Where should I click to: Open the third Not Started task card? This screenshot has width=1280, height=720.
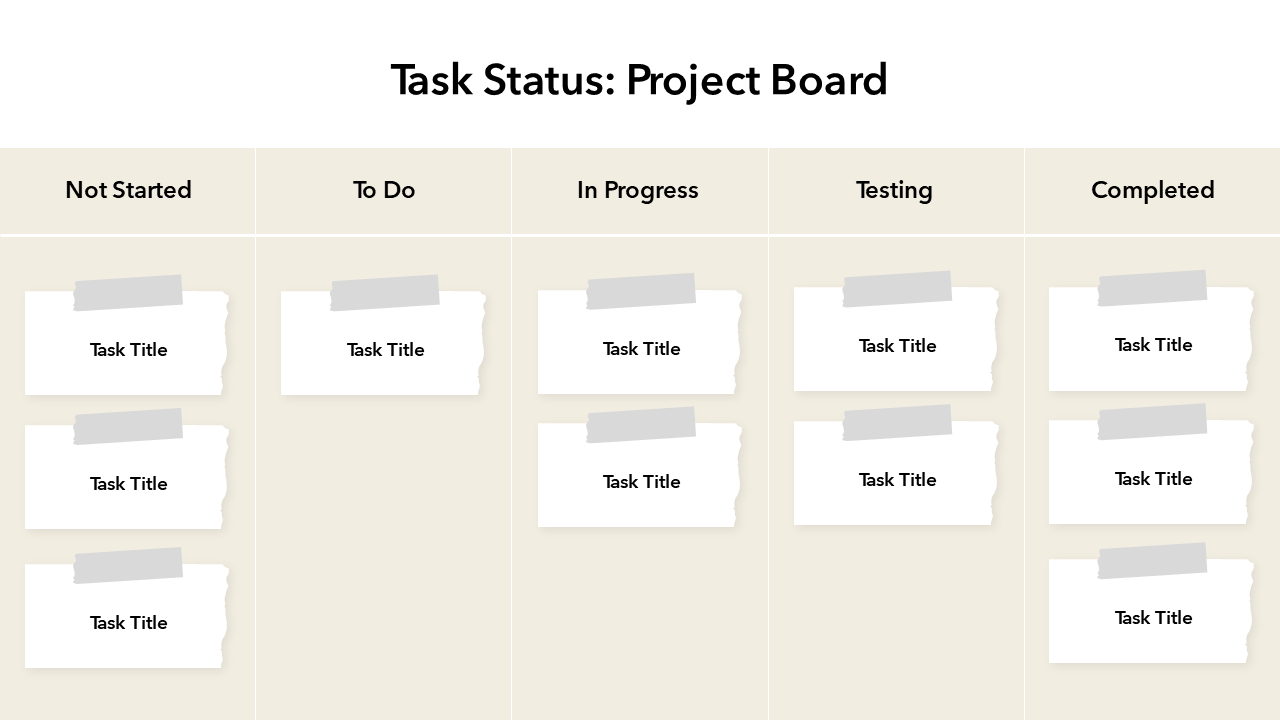pyautogui.click(x=127, y=623)
